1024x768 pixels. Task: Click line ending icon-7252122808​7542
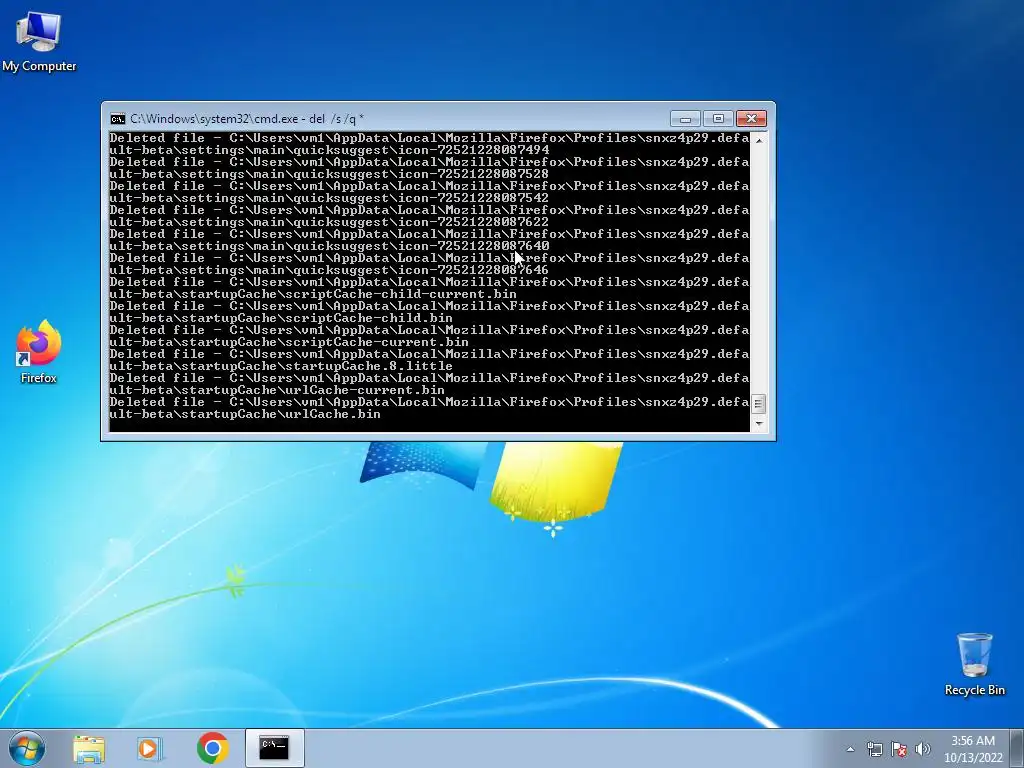click(329, 198)
